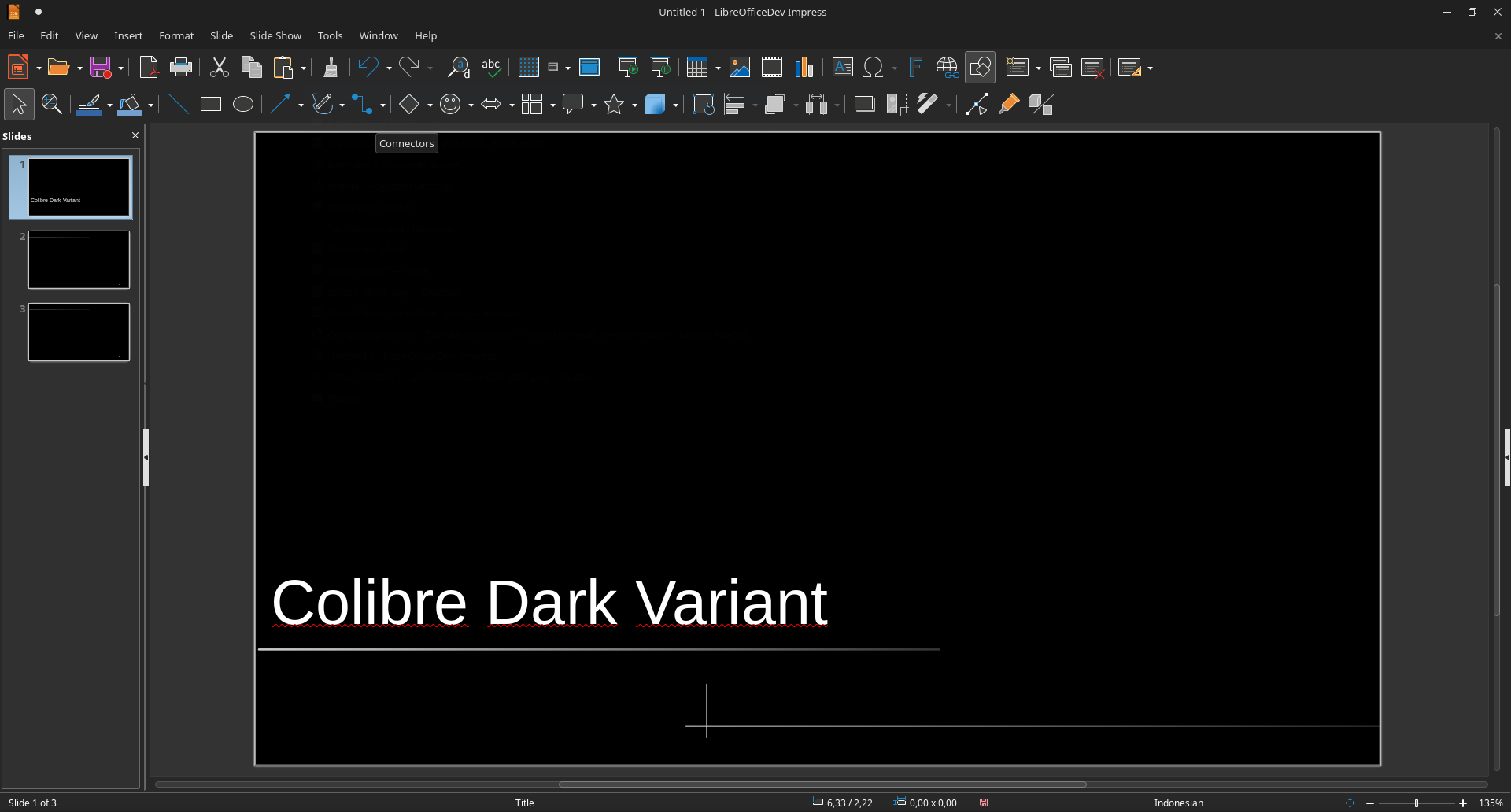Expand the Undo history dropdown

(x=389, y=68)
